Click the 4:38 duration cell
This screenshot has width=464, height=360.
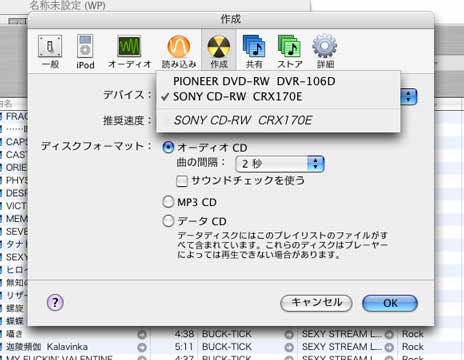click(184, 334)
